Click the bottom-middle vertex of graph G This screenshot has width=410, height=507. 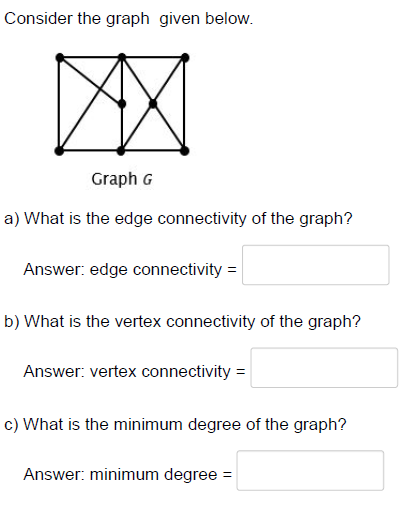[x=121, y=151]
